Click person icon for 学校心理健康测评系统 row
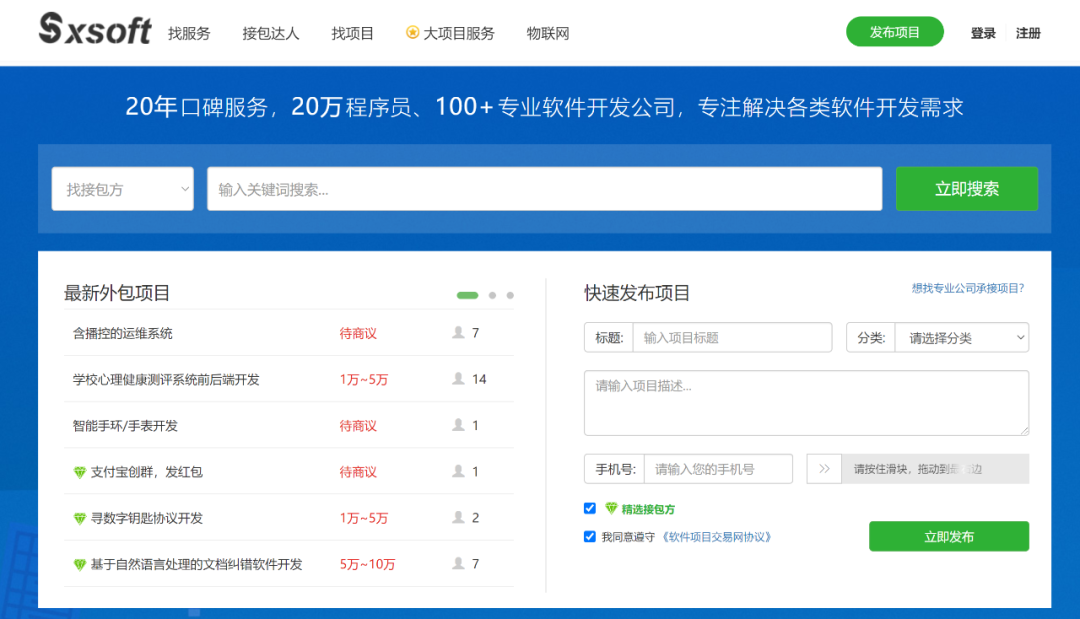This screenshot has width=1080, height=619. tap(458, 379)
